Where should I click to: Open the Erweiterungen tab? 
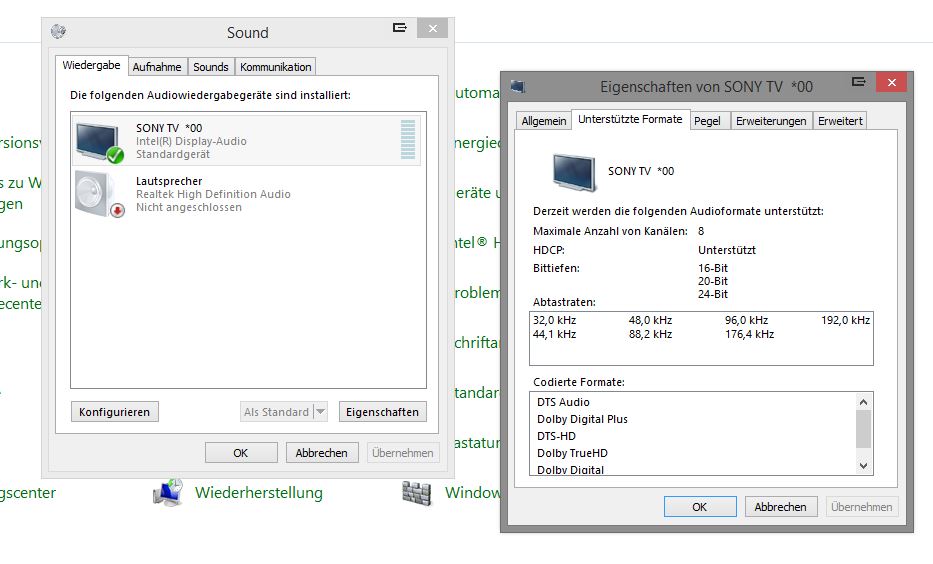pyautogui.click(x=770, y=121)
